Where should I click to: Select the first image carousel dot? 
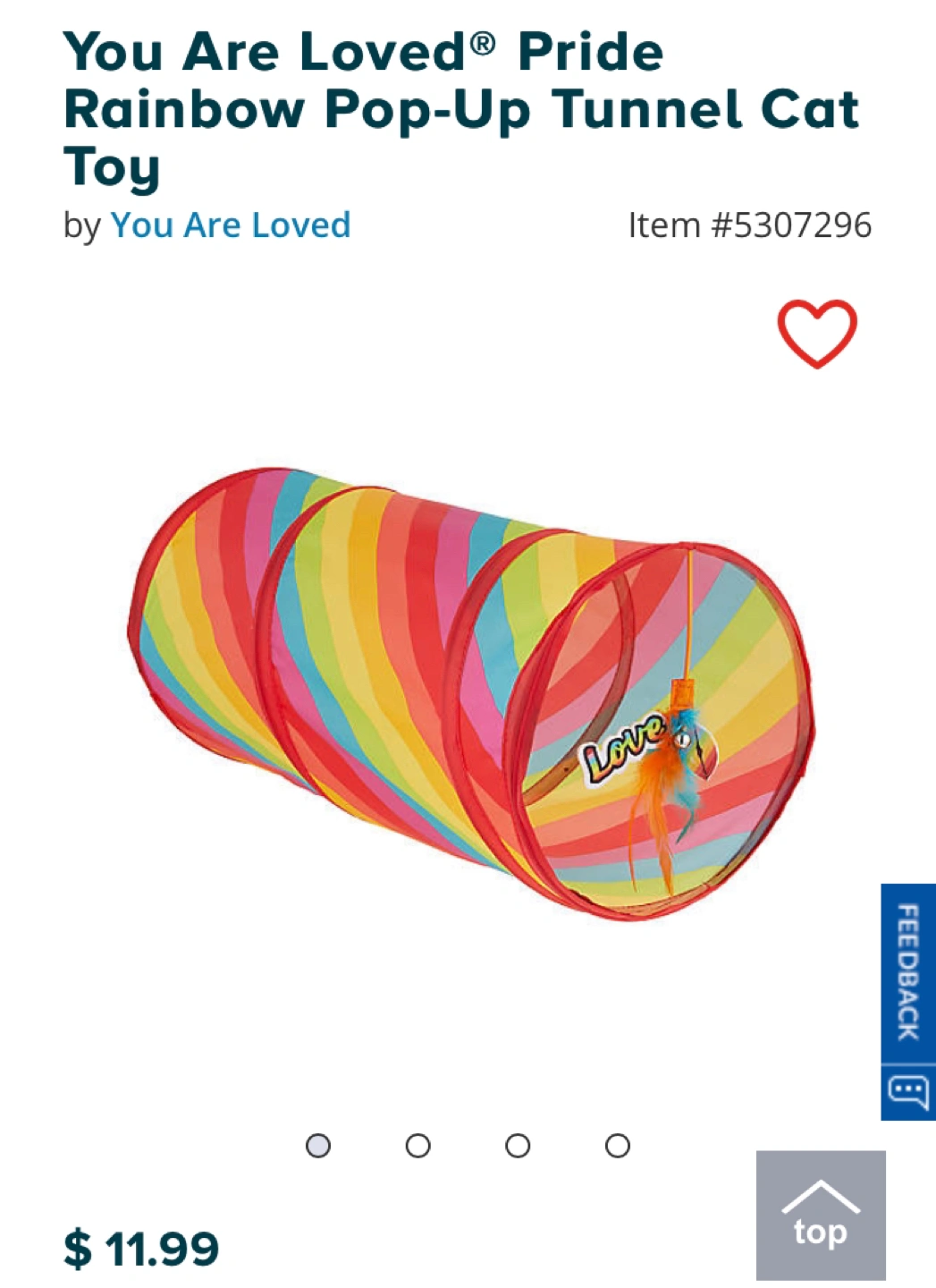tap(318, 1146)
